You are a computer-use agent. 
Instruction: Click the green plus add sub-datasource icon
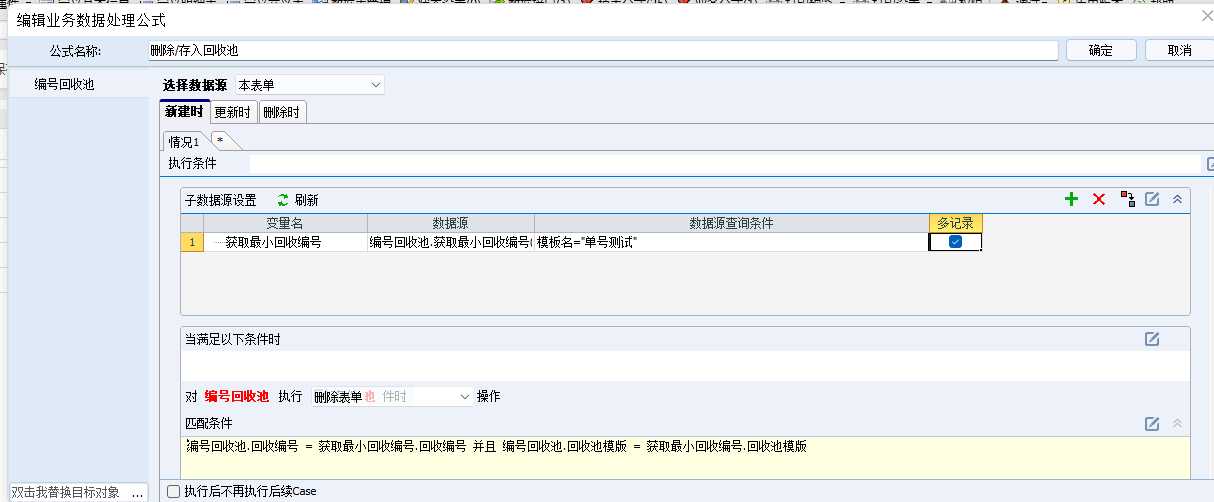click(x=1071, y=200)
